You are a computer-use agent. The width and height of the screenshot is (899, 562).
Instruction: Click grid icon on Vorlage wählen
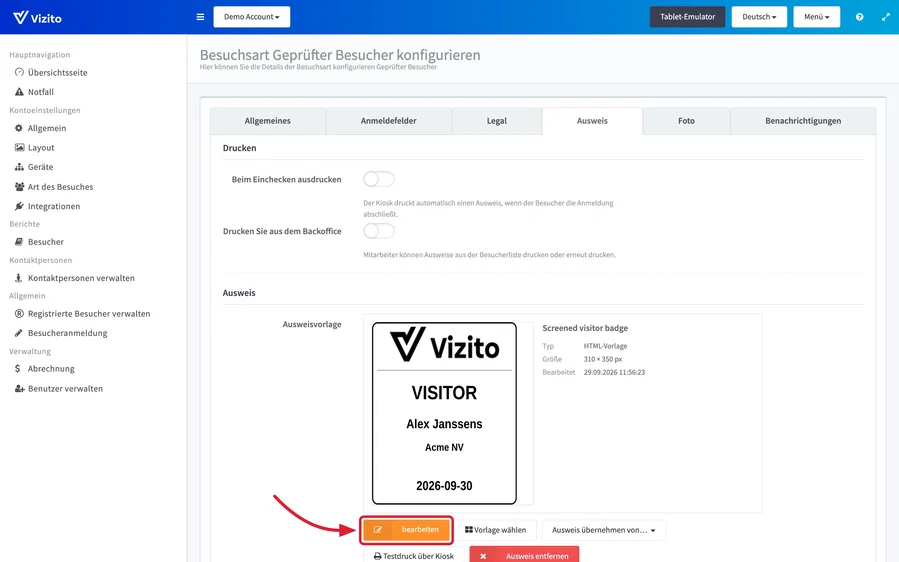pyautogui.click(x=468, y=530)
